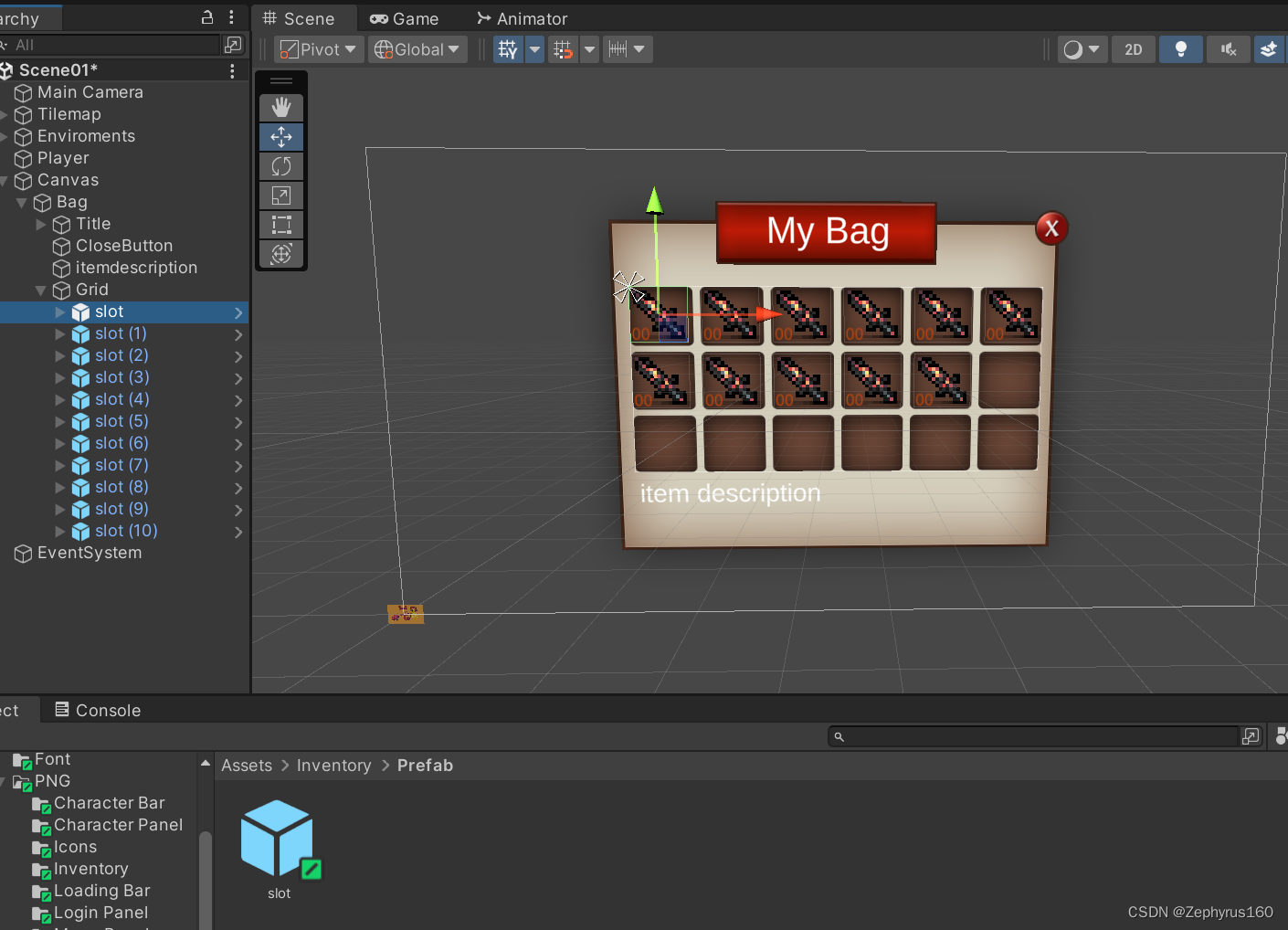Select the Rotate tool
This screenshot has width=1288, height=930.
pyautogui.click(x=281, y=166)
